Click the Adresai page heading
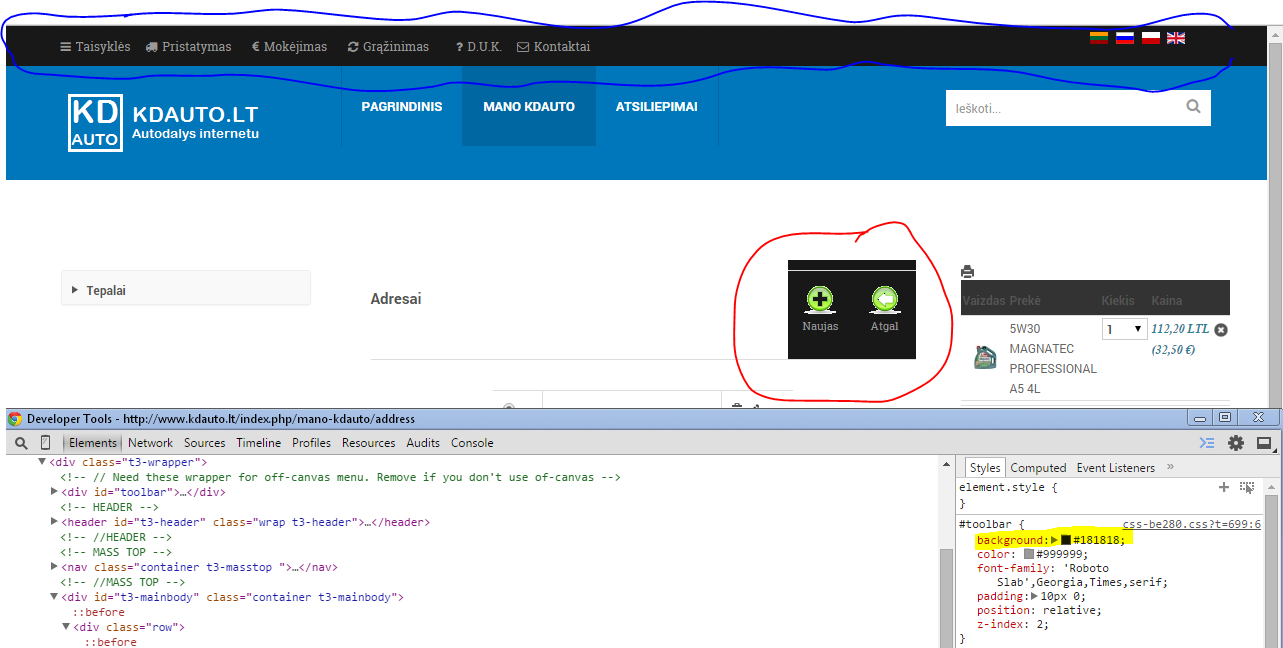1283x648 pixels. click(x=396, y=299)
